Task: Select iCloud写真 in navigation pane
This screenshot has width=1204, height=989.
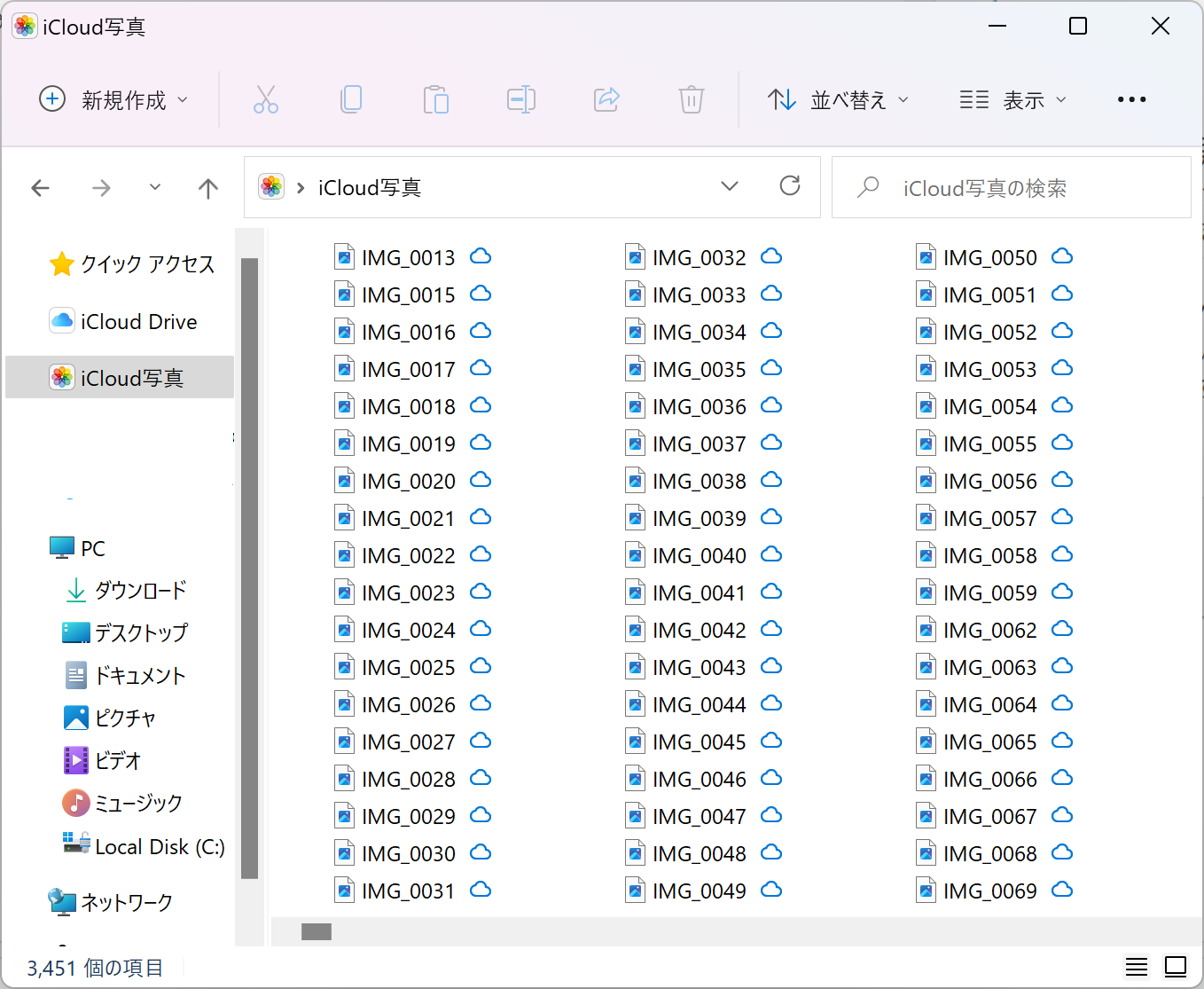Action: [x=120, y=378]
